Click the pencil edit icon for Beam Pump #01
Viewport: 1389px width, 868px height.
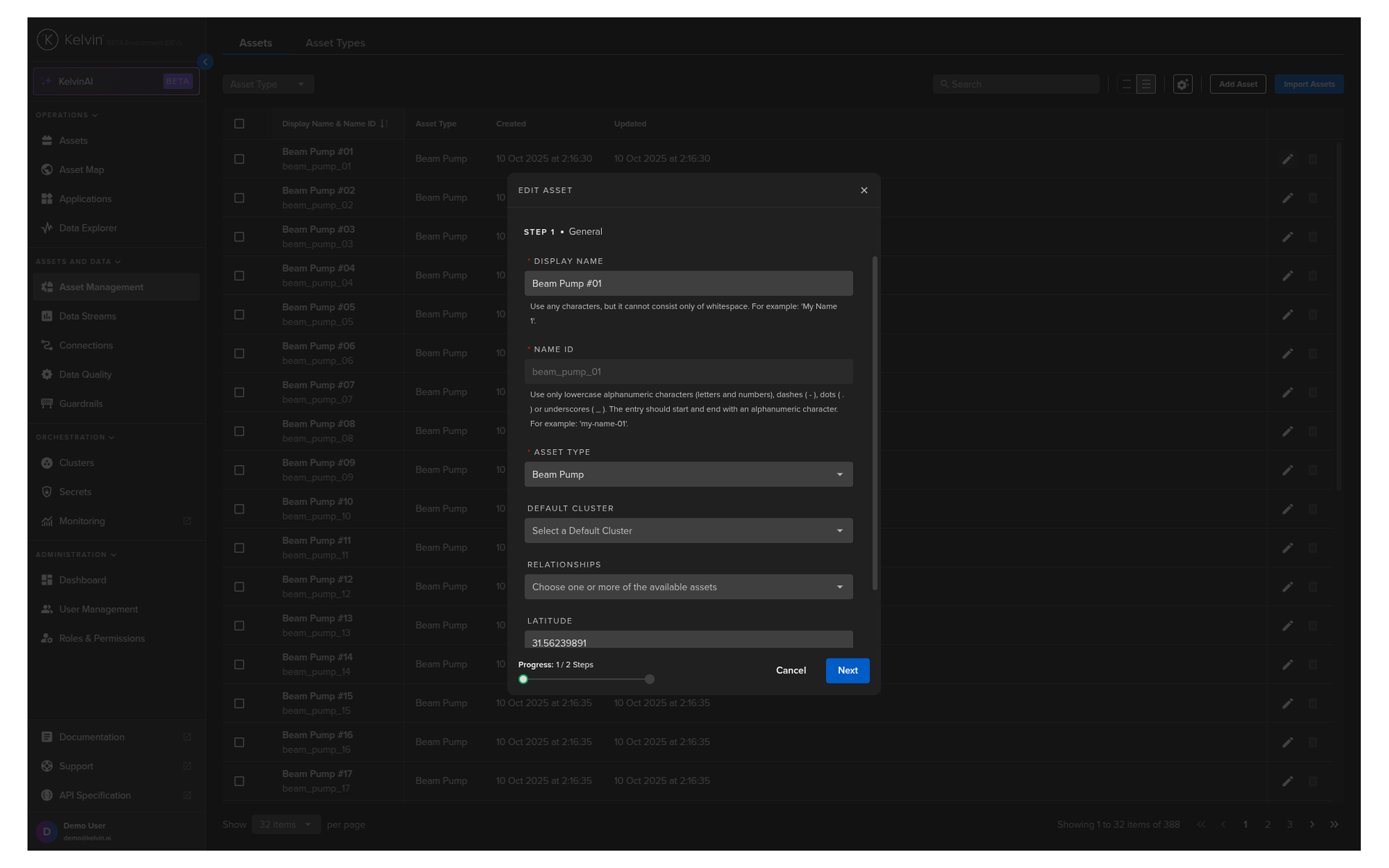click(1288, 159)
